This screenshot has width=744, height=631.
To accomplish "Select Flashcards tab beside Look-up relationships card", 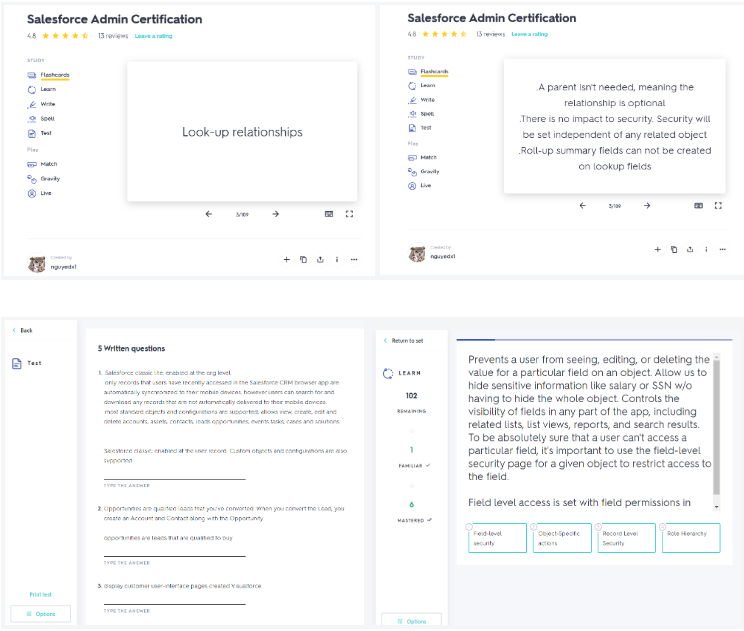I will (48, 75).
